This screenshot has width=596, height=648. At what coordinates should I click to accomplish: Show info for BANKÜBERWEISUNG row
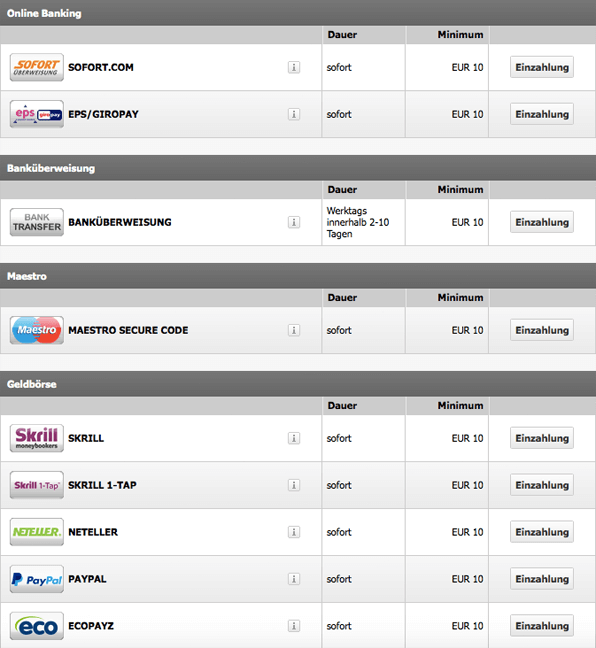click(294, 222)
